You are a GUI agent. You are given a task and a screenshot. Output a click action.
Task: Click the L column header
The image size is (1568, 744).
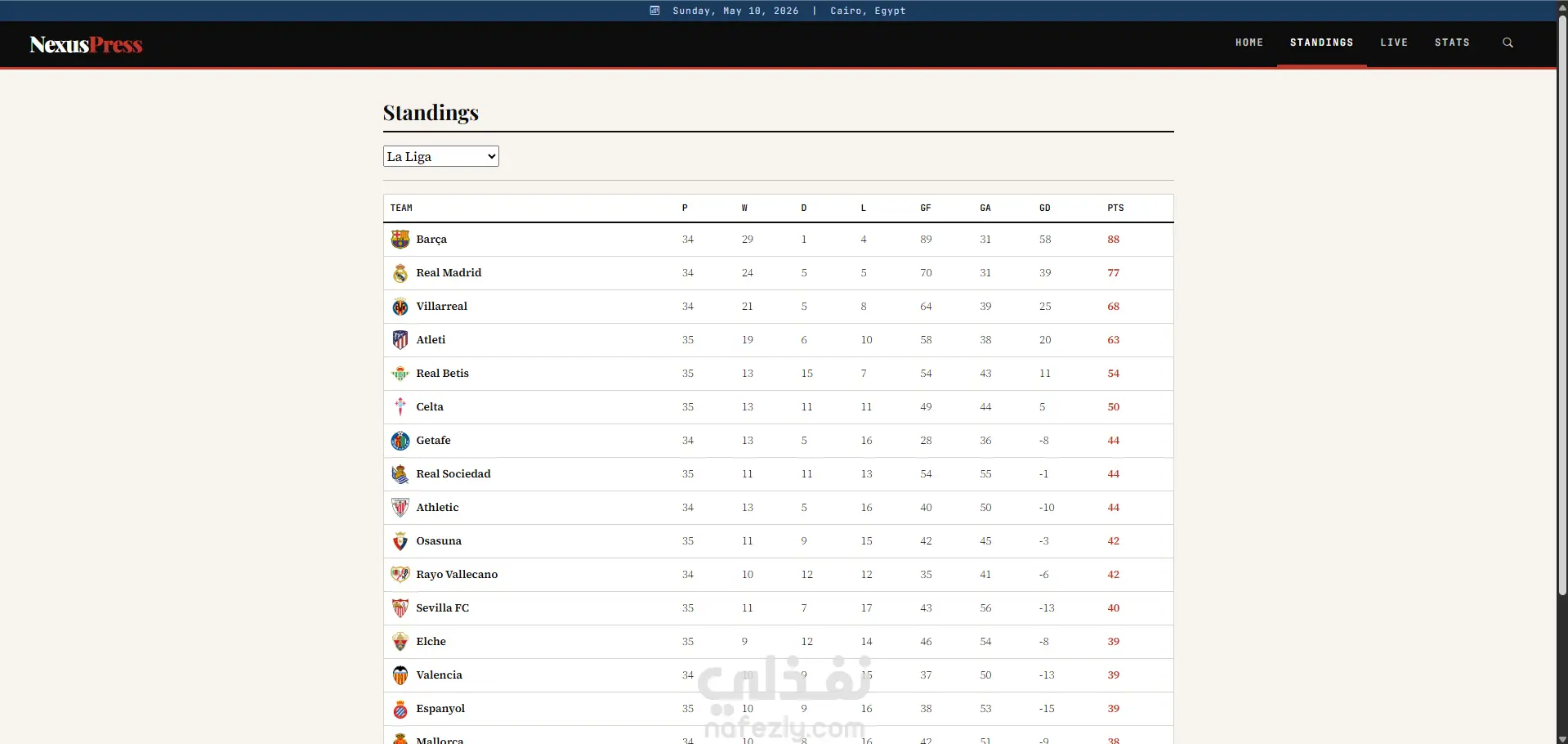coord(864,208)
